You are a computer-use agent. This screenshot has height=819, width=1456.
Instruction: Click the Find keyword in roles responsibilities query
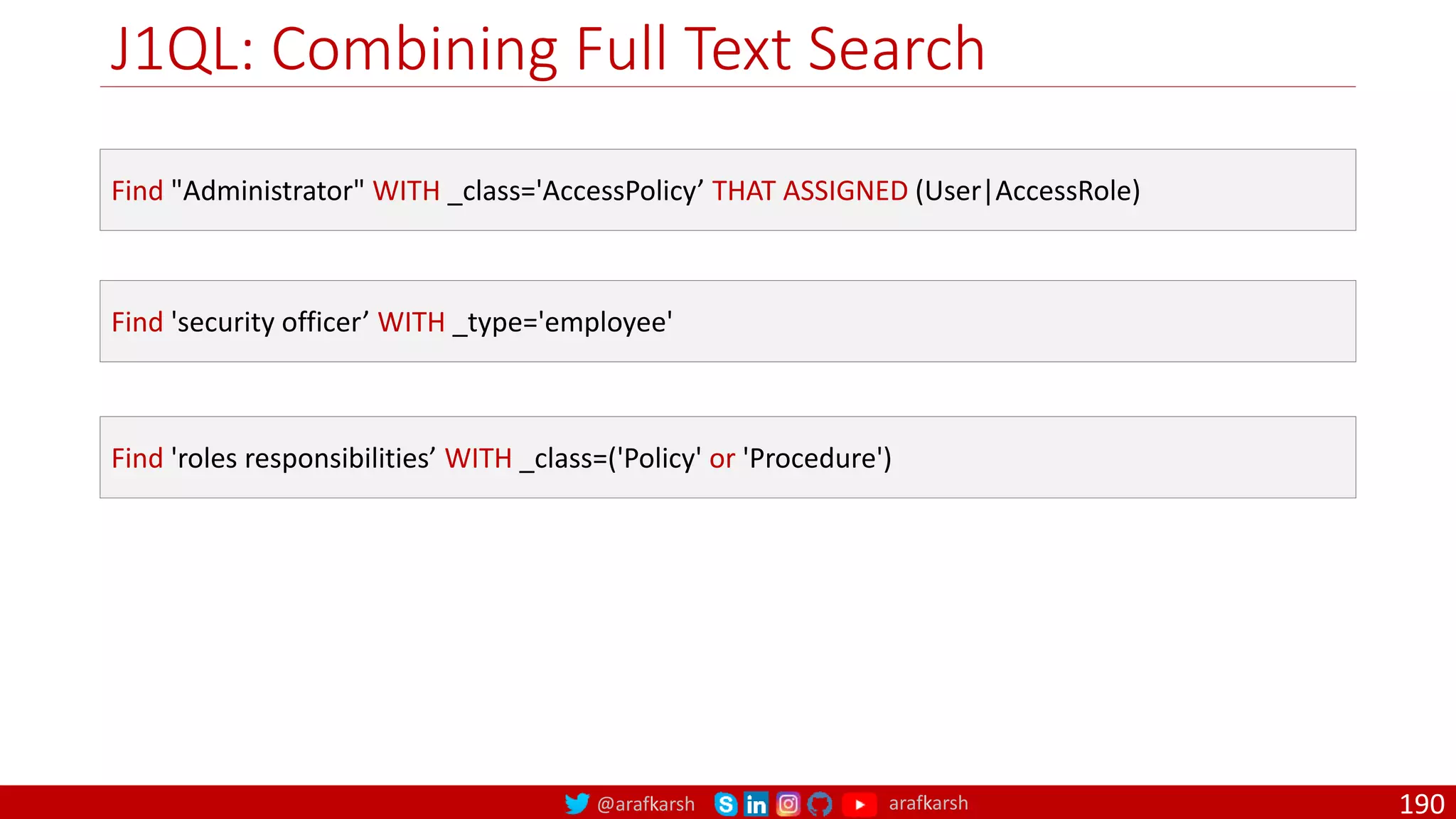point(137,458)
